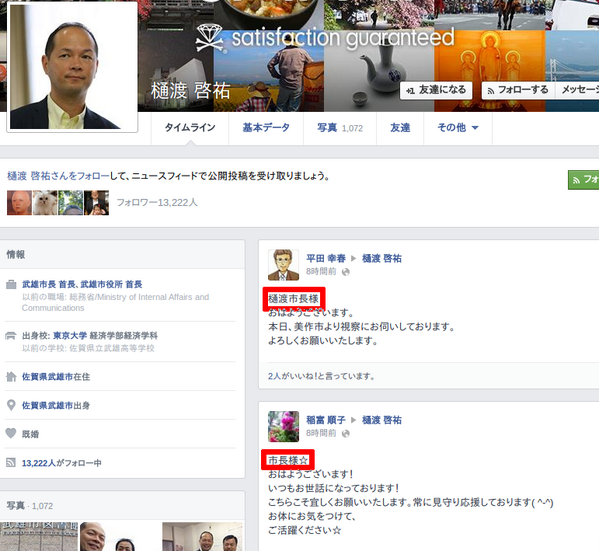This screenshot has width=599, height=551.
Task: Open the 東京大学 link
Action: coord(70,335)
